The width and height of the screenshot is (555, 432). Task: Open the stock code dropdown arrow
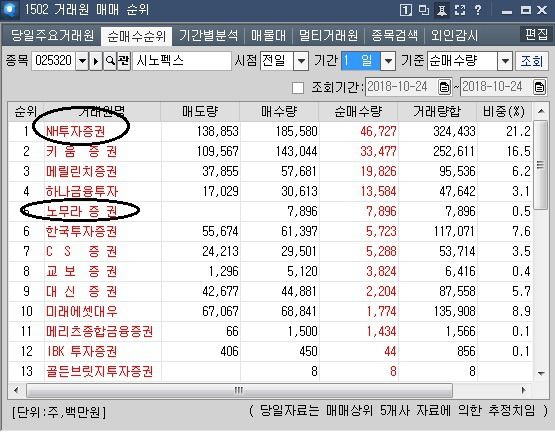[x=82, y=61]
